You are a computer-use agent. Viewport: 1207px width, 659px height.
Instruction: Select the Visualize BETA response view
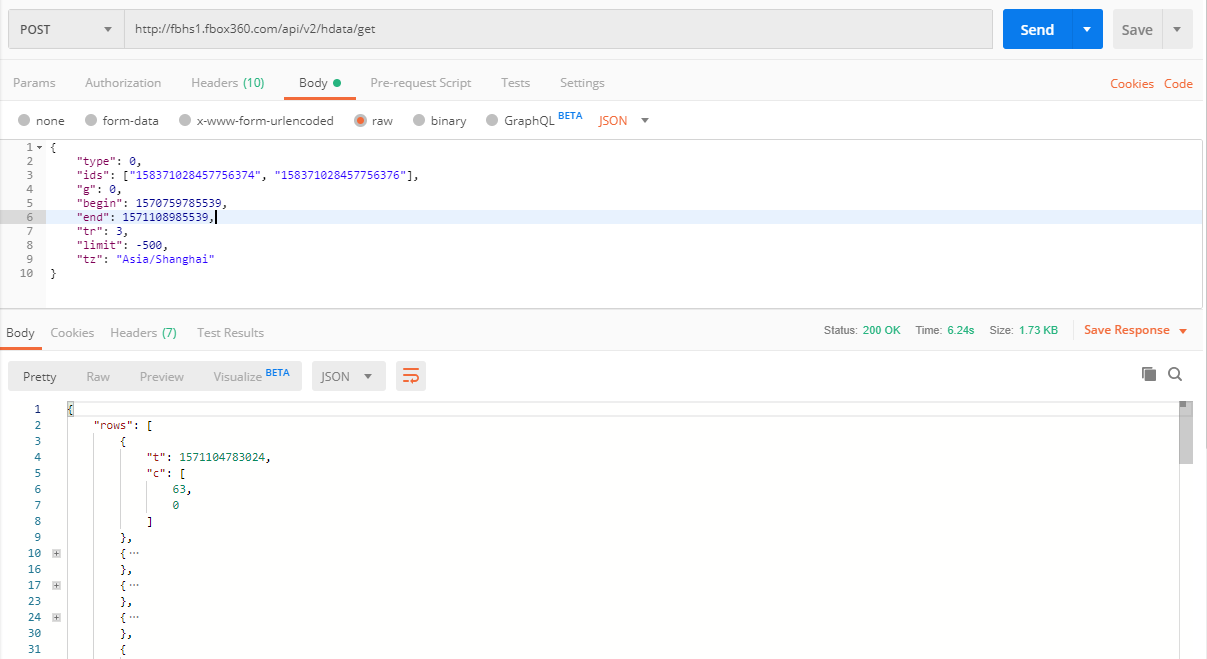(251, 376)
